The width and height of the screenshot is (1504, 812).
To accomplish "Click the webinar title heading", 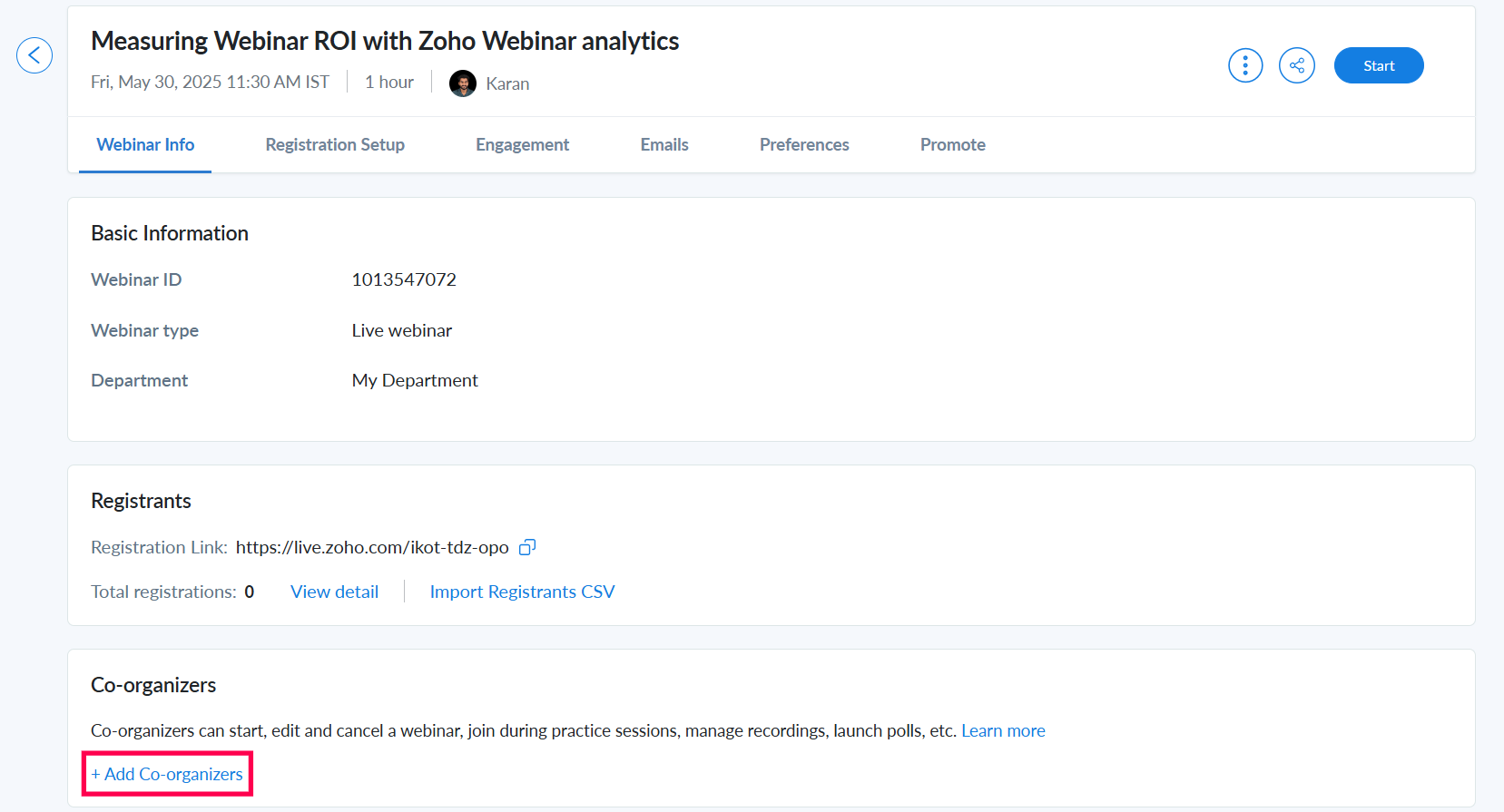I will click(385, 41).
